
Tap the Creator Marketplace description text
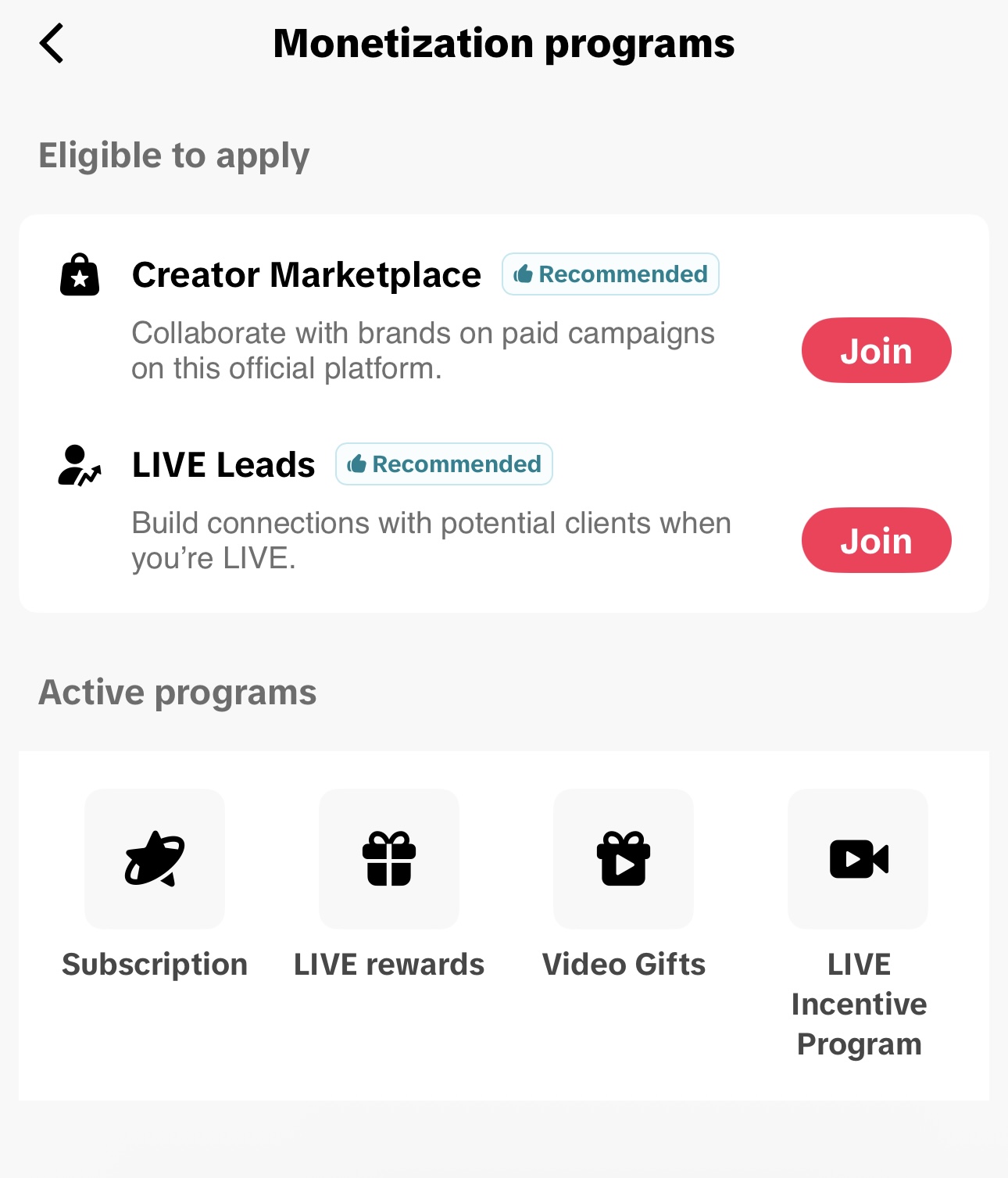(423, 350)
